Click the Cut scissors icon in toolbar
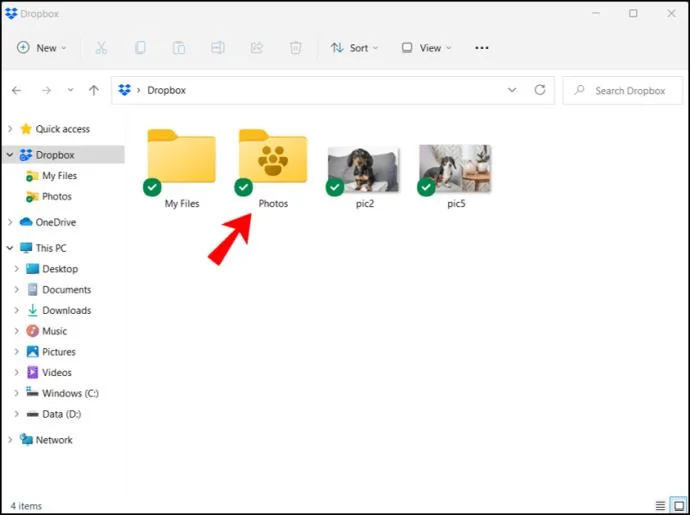 101,48
